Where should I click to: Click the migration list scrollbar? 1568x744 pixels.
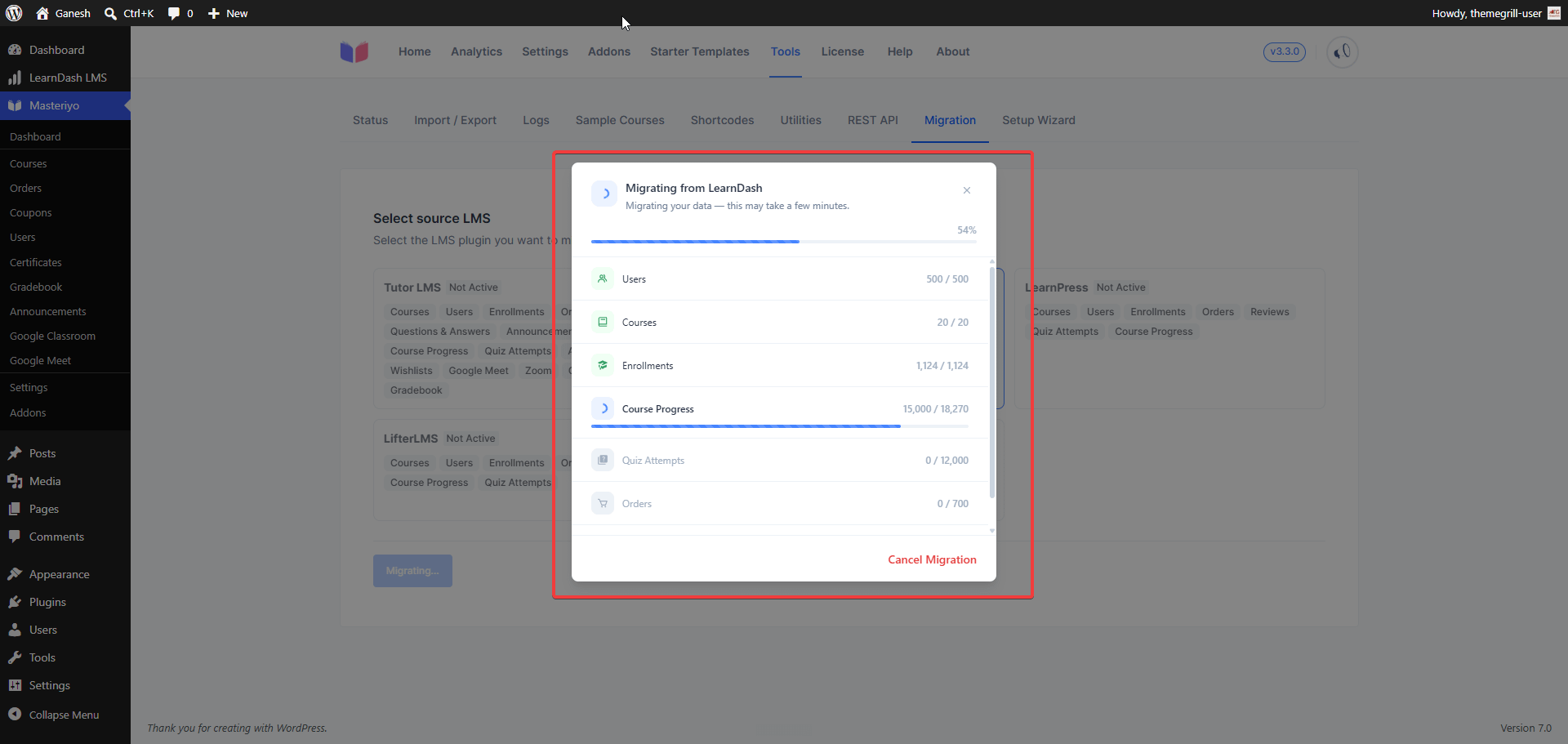[992, 382]
